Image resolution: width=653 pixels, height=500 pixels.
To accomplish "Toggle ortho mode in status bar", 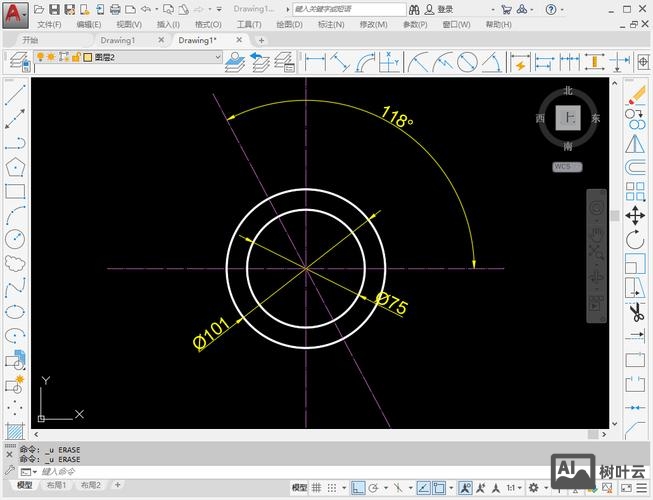I will [356, 487].
